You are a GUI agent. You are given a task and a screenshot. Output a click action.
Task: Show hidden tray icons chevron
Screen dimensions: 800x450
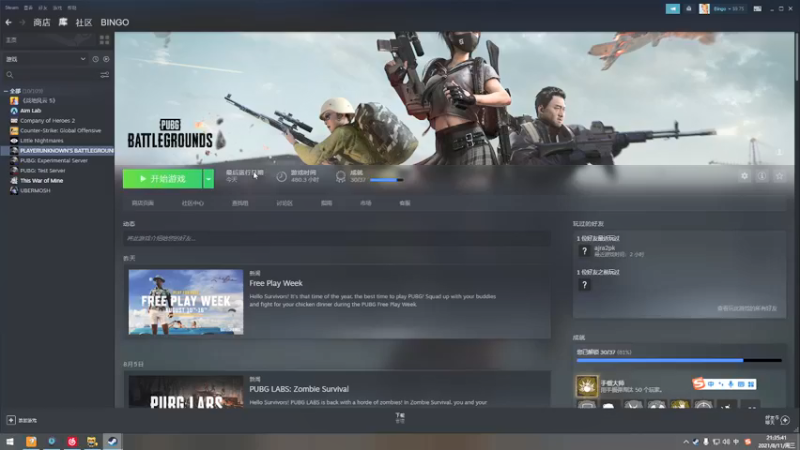pyautogui.click(x=686, y=442)
